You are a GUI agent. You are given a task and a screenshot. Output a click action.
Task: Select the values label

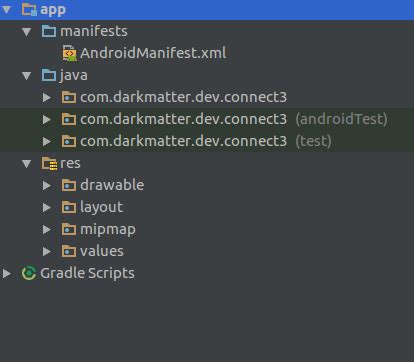(x=102, y=251)
